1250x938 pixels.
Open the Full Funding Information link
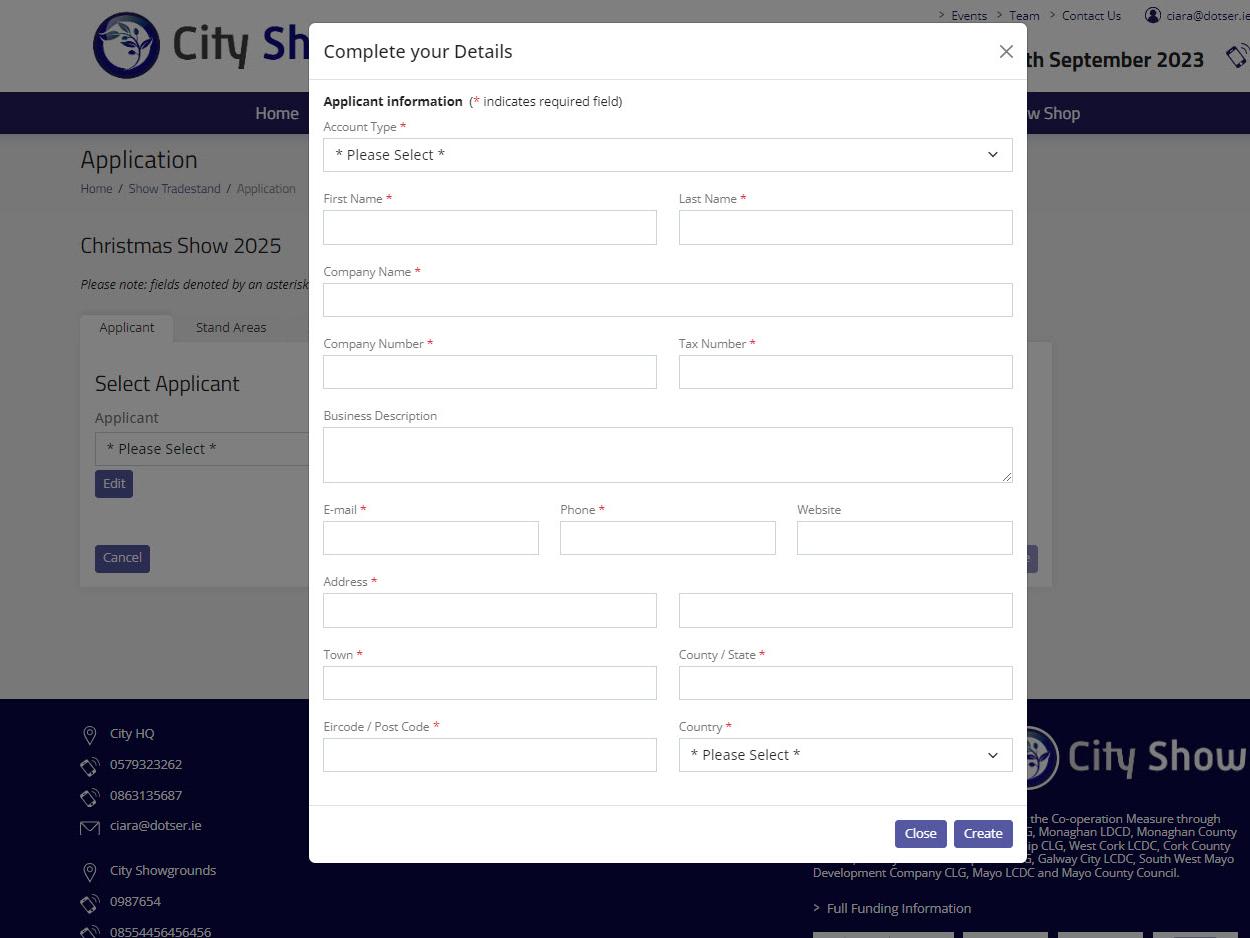coord(898,909)
